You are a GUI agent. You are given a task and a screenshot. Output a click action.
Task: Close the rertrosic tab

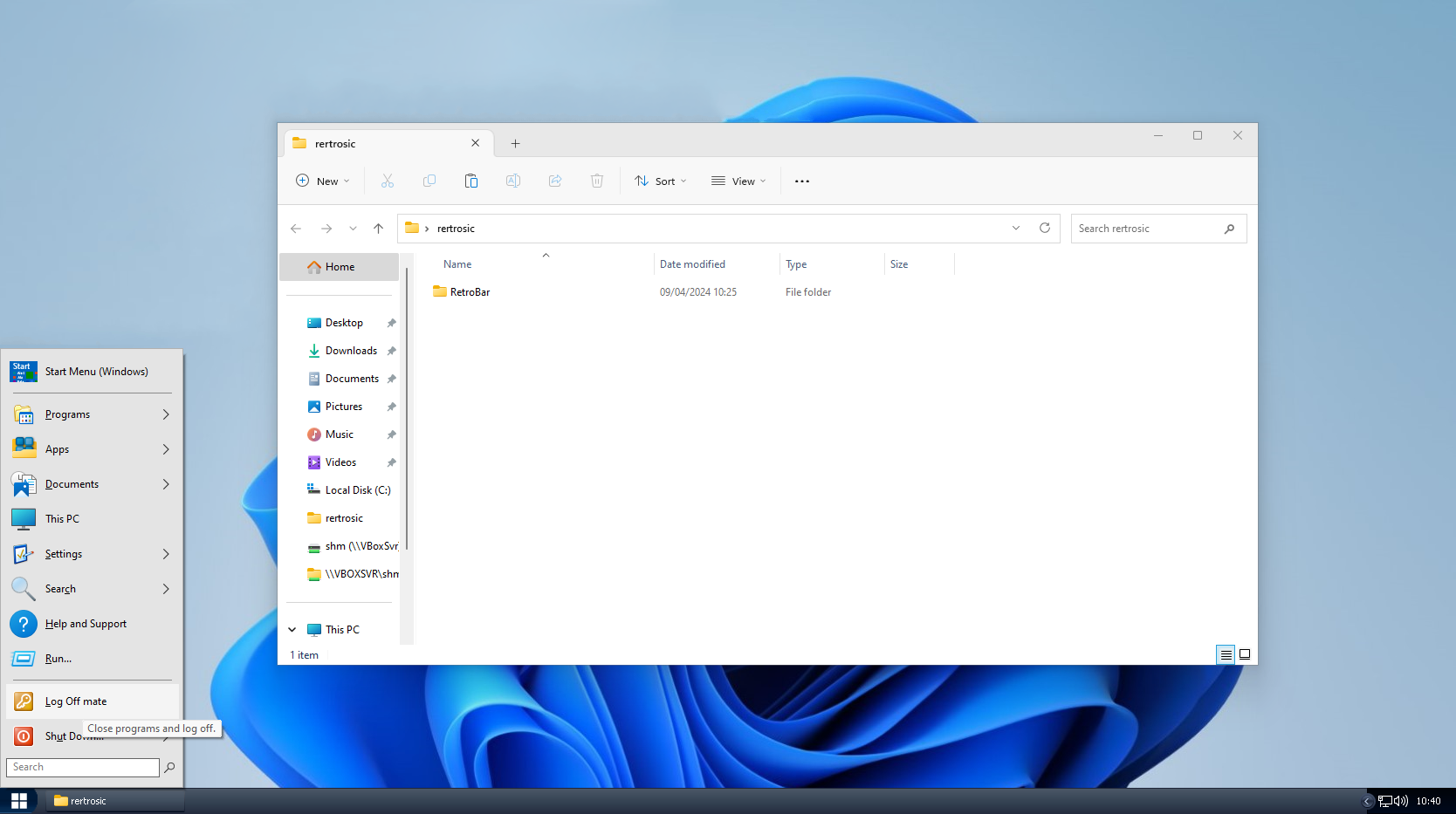475,143
